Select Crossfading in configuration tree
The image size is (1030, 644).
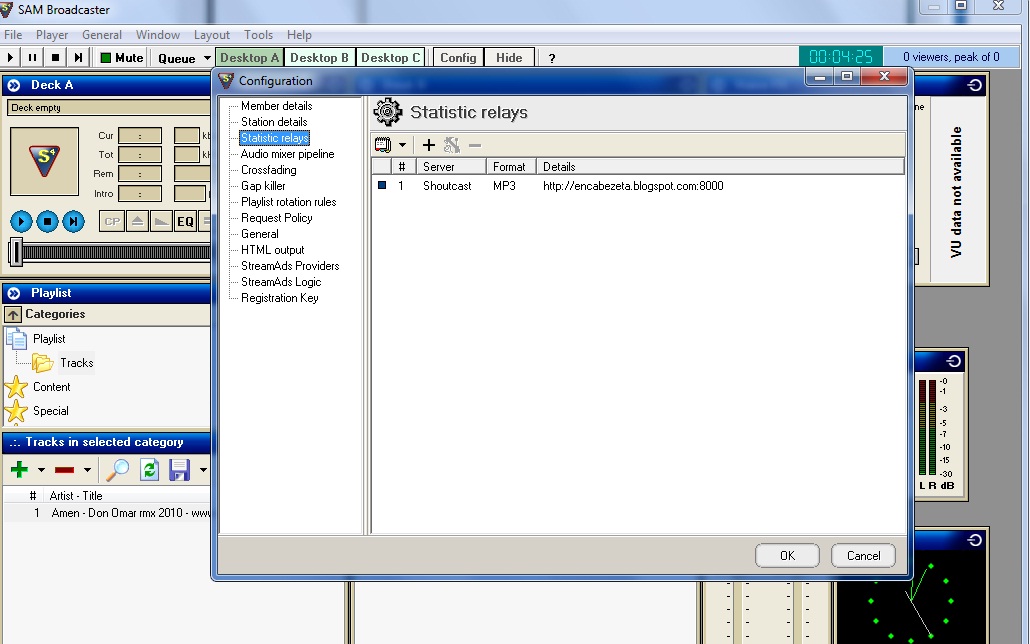coord(268,170)
